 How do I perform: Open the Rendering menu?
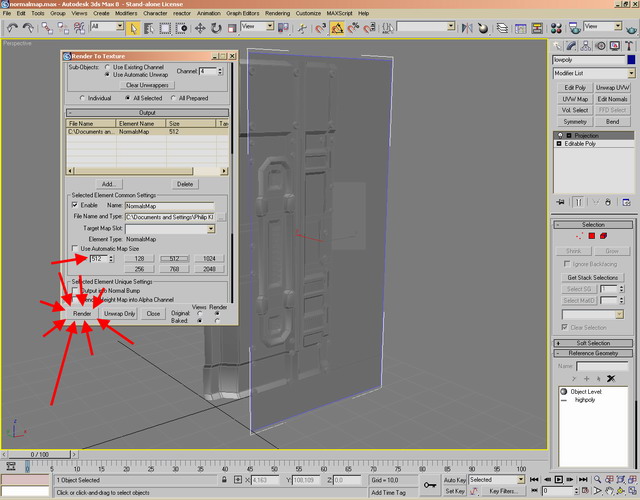click(278, 14)
